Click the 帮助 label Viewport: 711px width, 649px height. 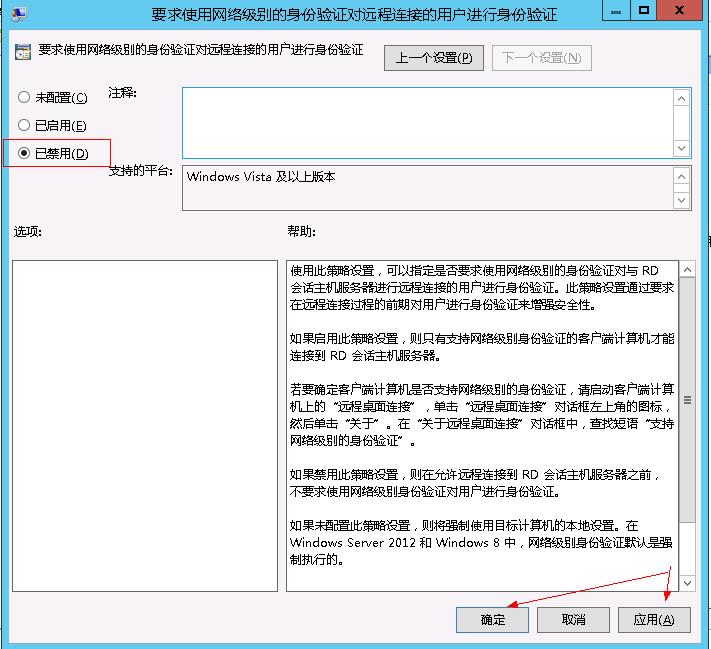(x=302, y=231)
